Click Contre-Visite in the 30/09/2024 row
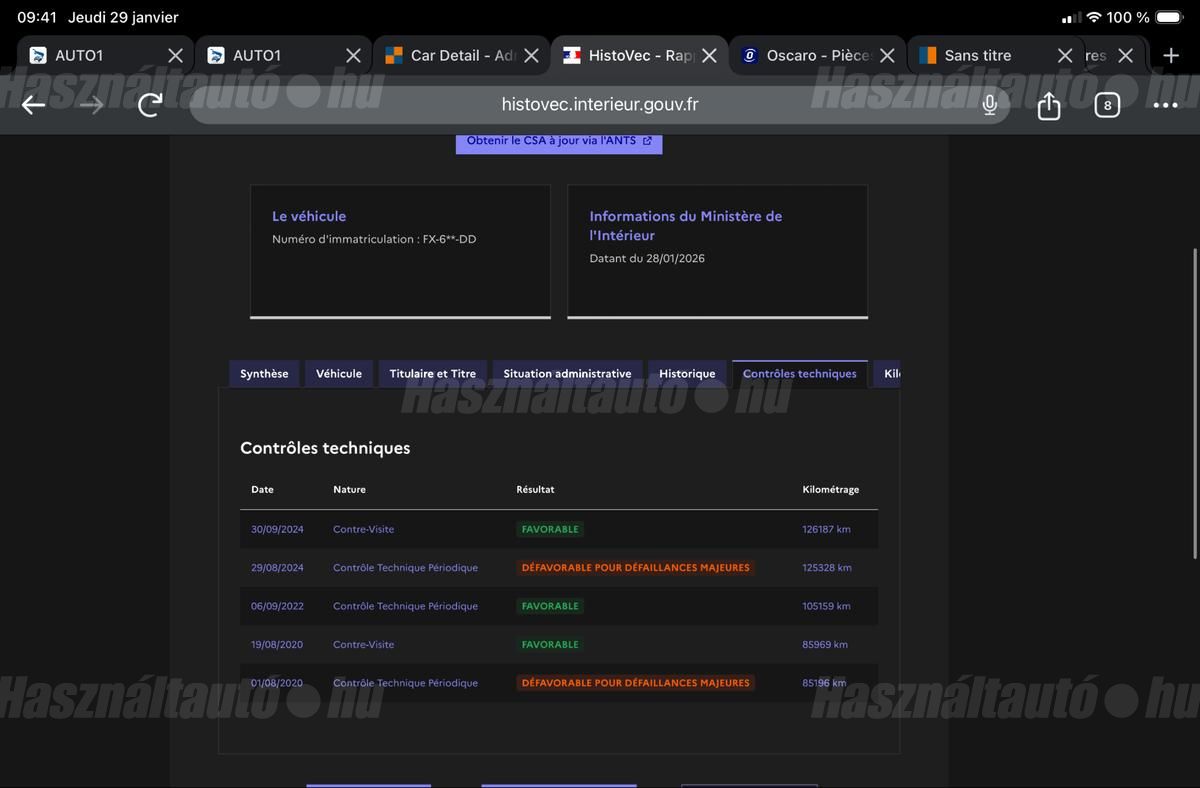This screenshot has height=788, width=1200. (x=364, y=530)
